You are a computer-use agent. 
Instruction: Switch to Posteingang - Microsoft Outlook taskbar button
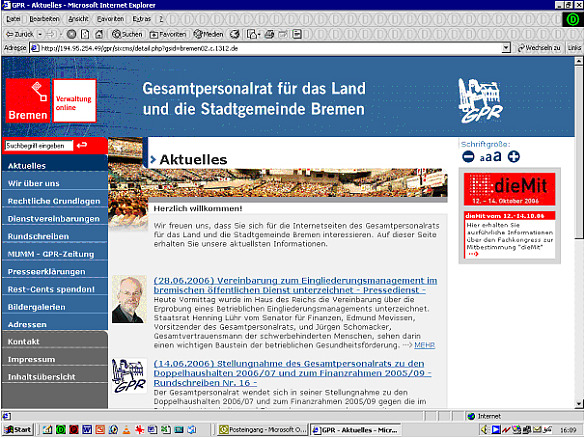[x=263, y=430]
